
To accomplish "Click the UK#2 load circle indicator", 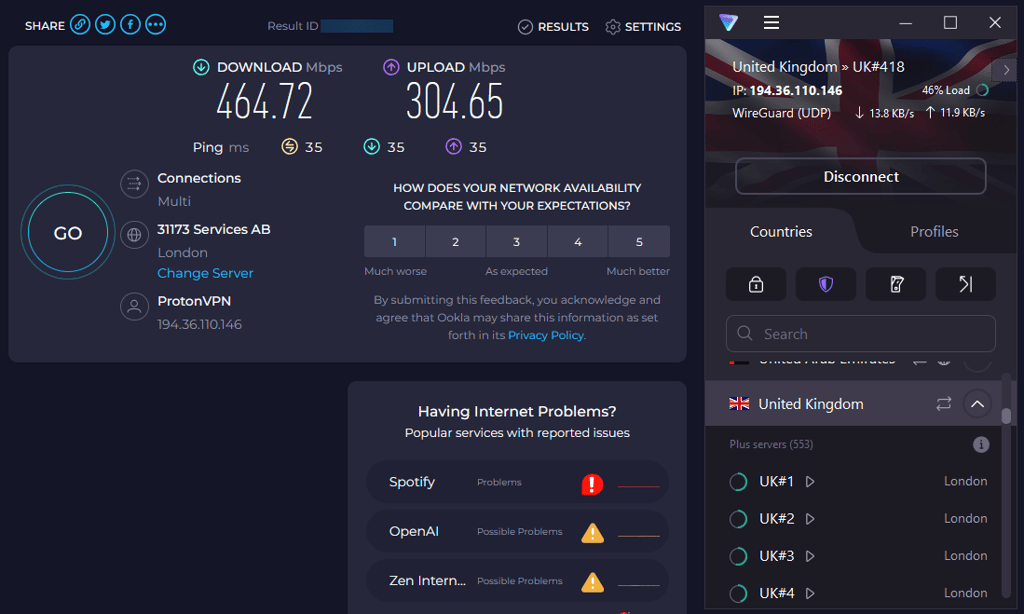I will point(738,519).
